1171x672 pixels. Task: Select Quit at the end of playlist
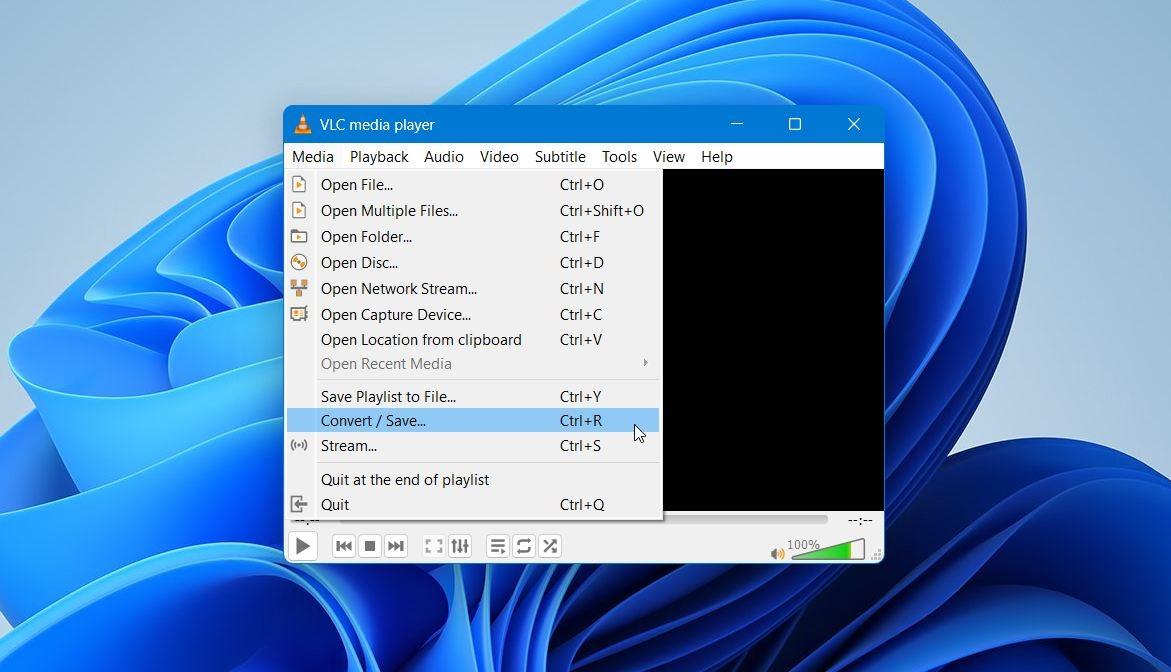coord(404,480)
